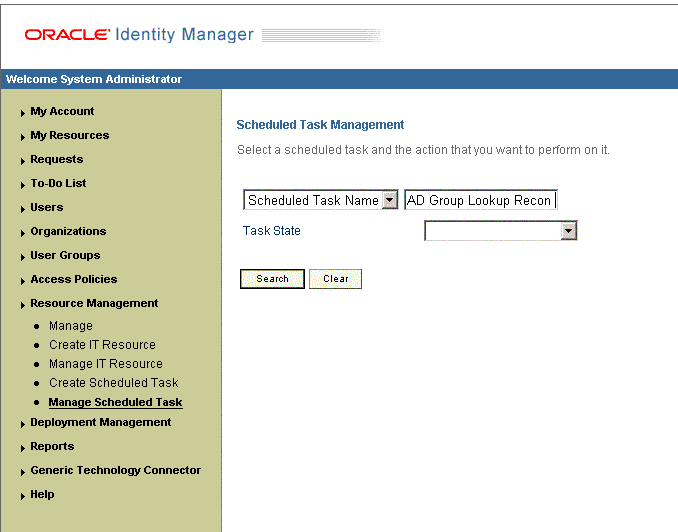Screen dimensions: 678x532
Task: Expand the User Groups arrow
Action: pos(22,257)
